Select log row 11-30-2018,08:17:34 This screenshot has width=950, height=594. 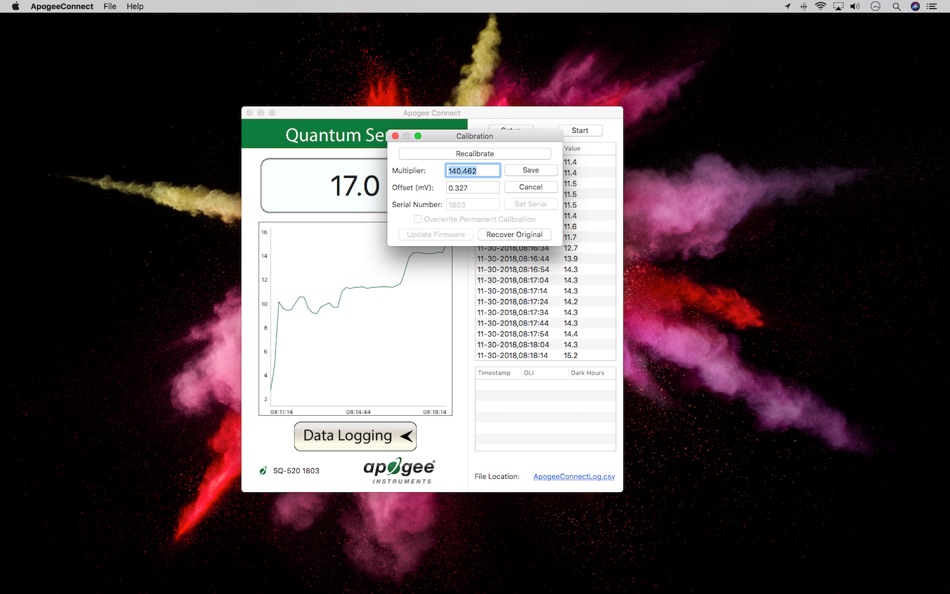click(x=545, y=313)
